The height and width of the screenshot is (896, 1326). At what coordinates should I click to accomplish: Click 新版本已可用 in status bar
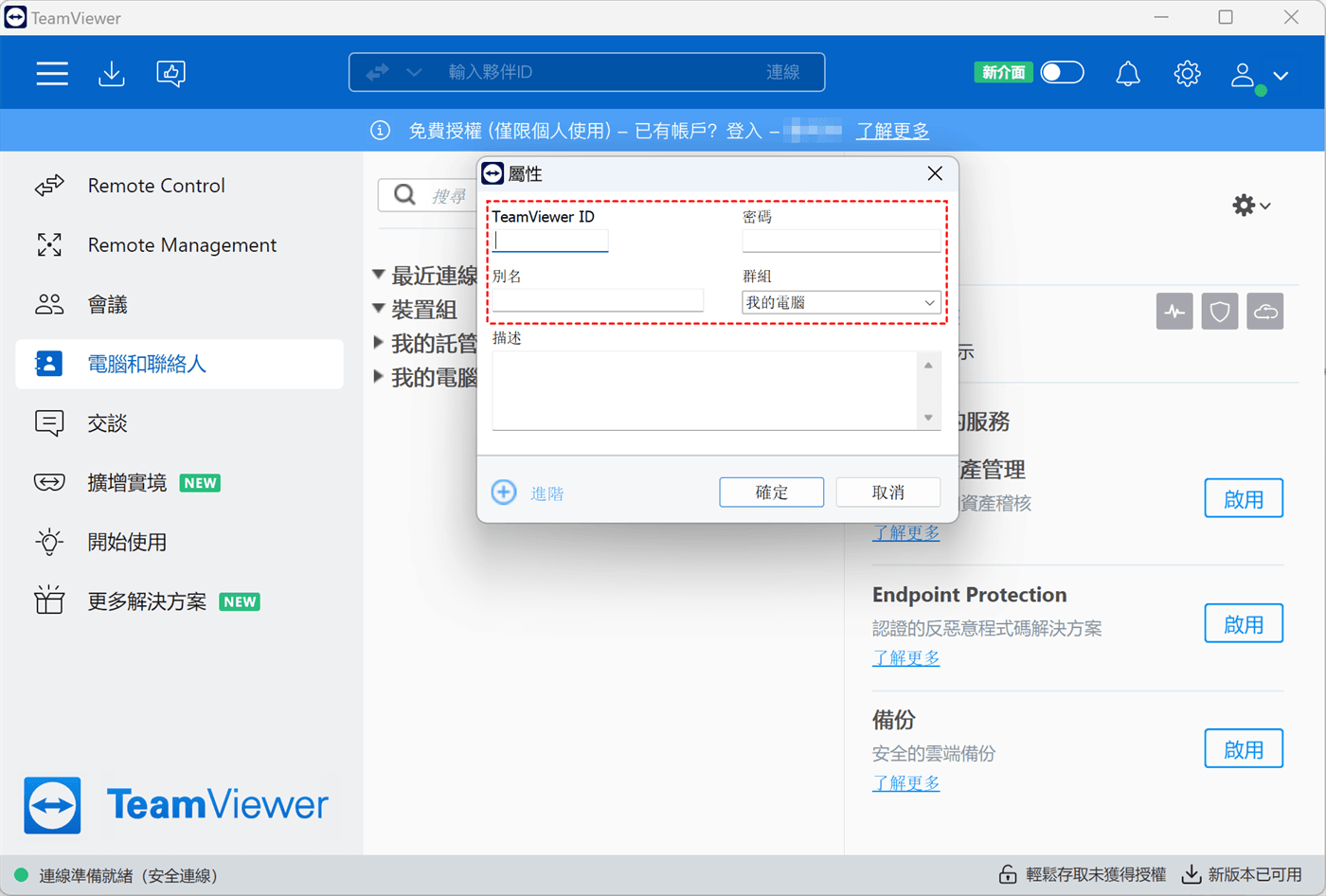(x=1244, y=875)
